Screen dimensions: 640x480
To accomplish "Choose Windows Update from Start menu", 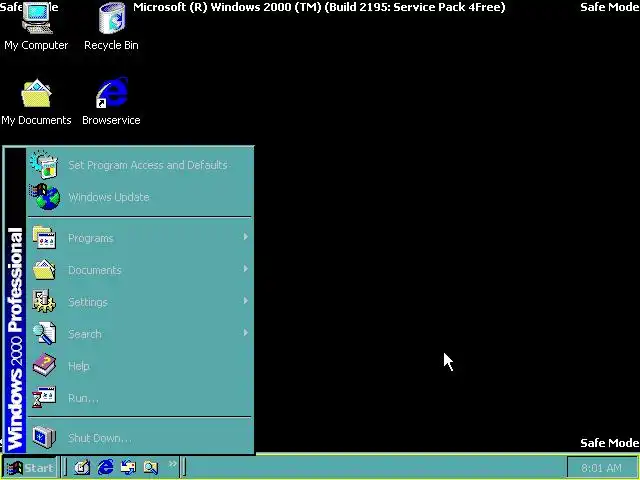I will click(x=140, y=197).
